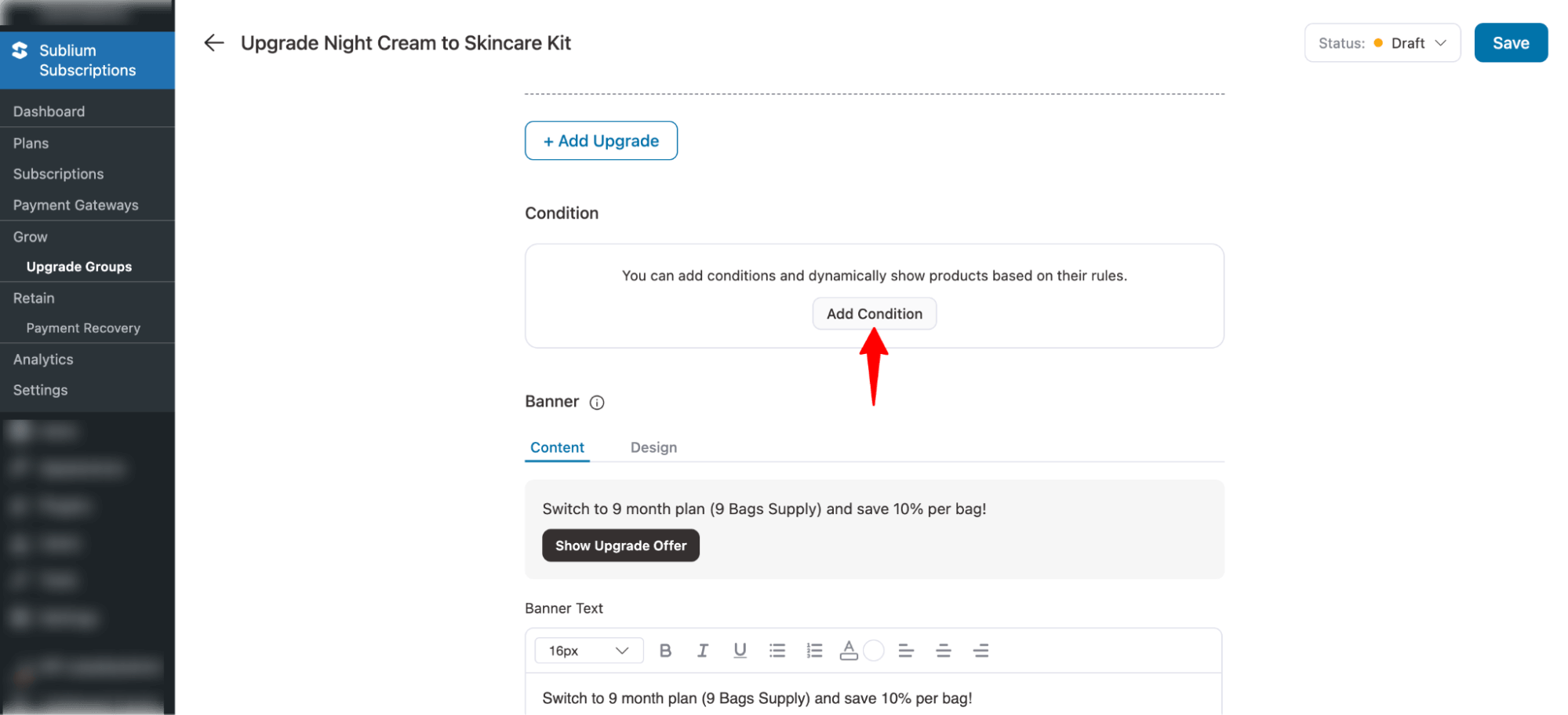The height and width of the screenshot is (715, 1568).
Task: Apply italic formatting to banner text
Action: click(x=703, y=651)
